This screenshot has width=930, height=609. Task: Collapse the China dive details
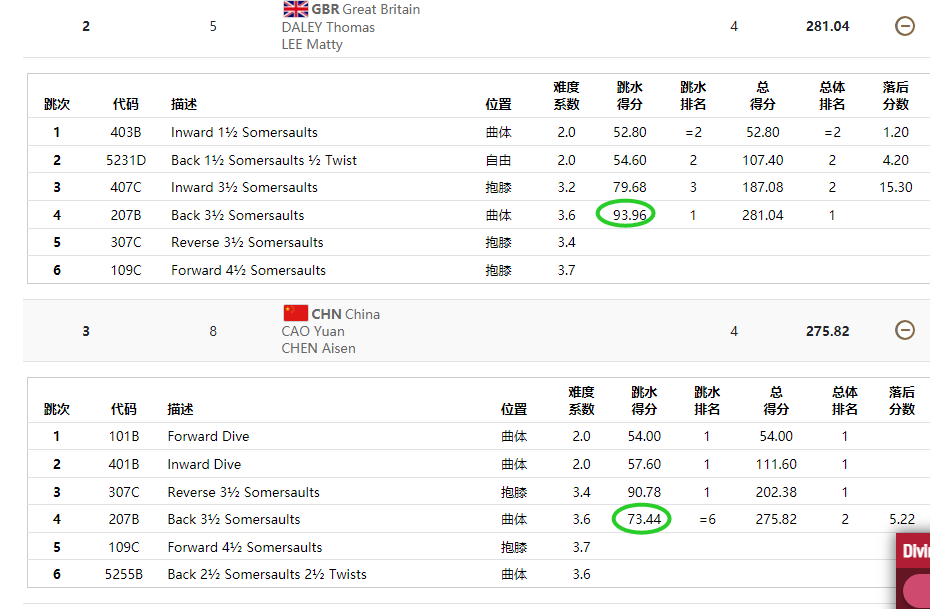(x=904, y=331)
